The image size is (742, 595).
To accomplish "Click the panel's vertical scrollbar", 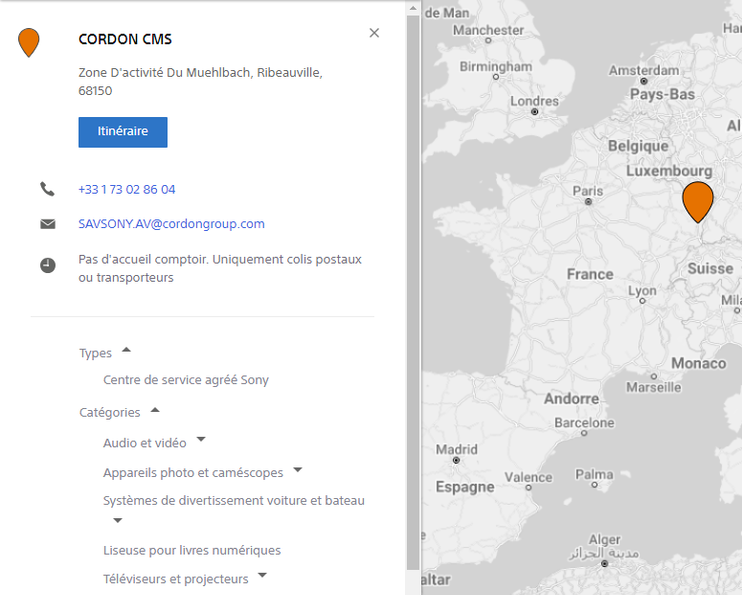I will coord(413,290).
